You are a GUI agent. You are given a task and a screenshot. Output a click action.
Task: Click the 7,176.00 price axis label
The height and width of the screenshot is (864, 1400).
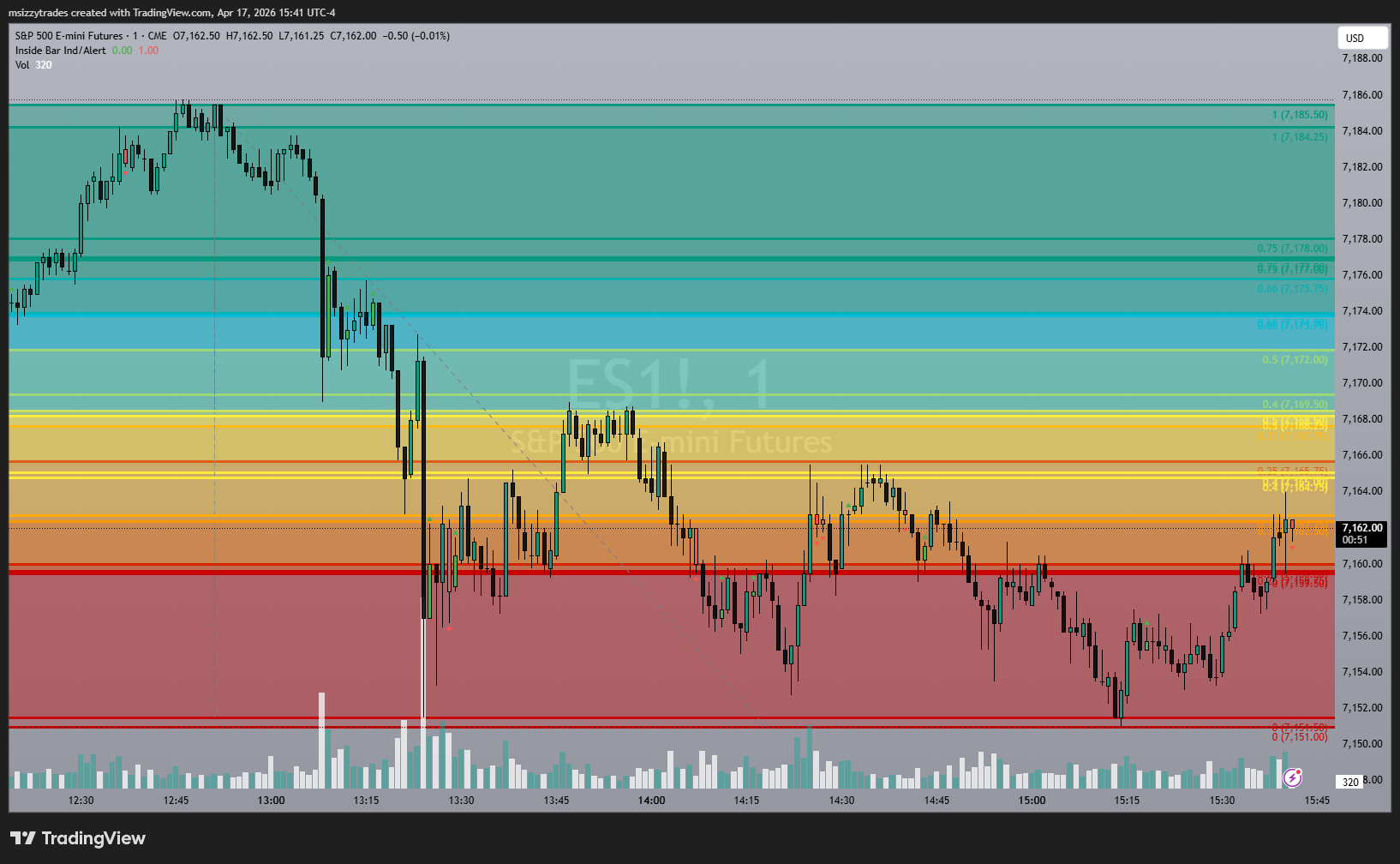coord(1362,275)
